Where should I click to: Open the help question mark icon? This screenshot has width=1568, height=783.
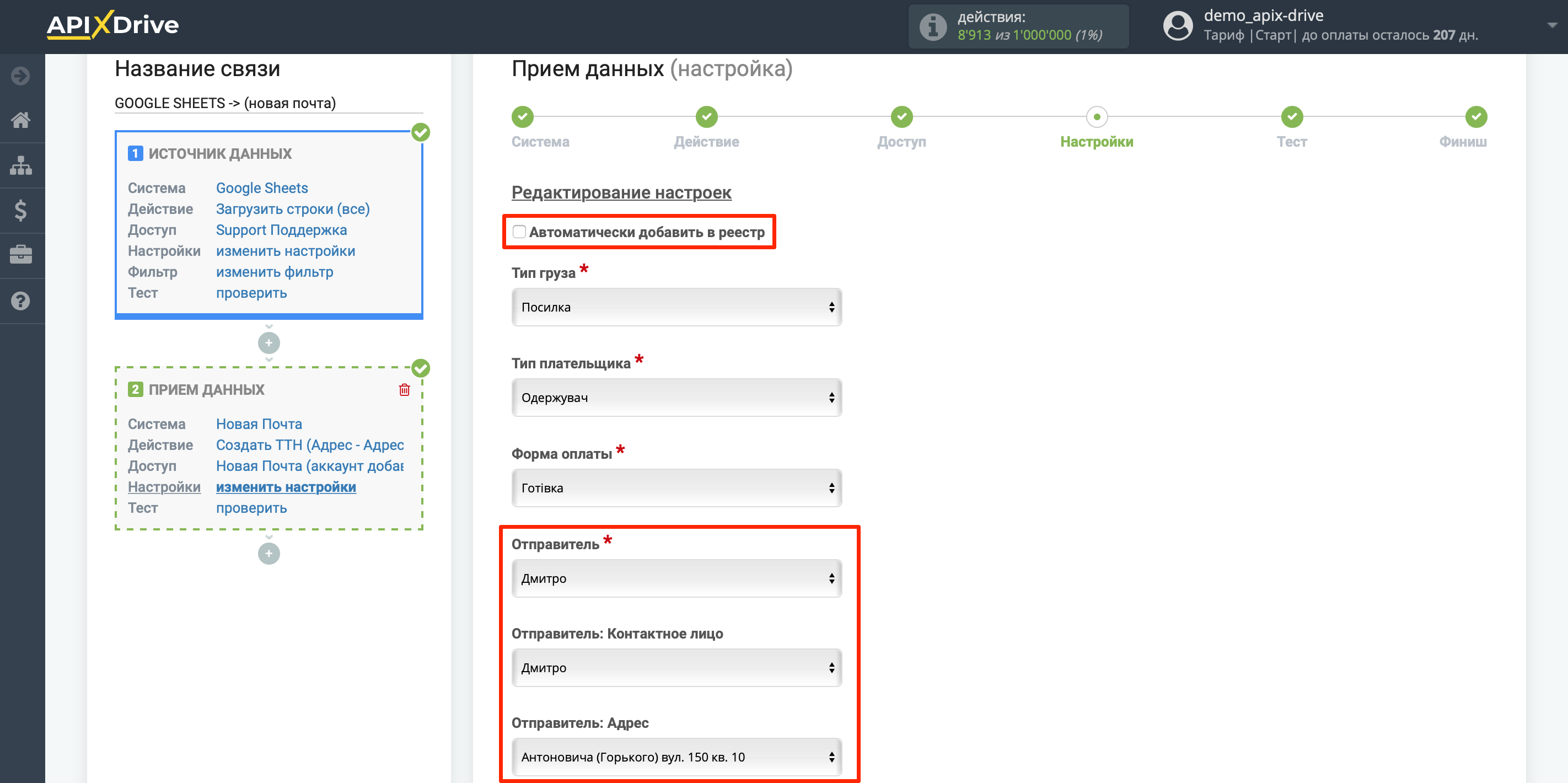click(21, 301)
